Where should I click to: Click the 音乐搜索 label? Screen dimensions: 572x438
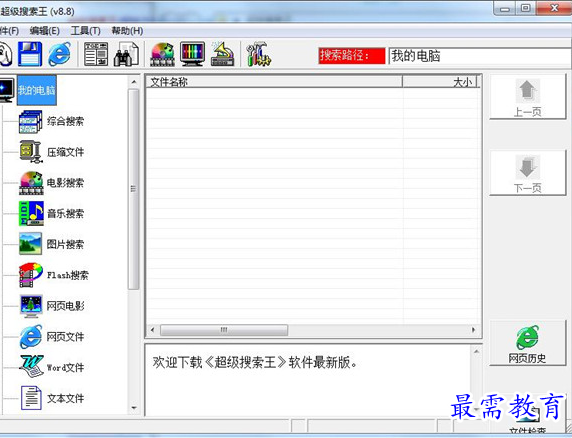(x=65, y=213)
